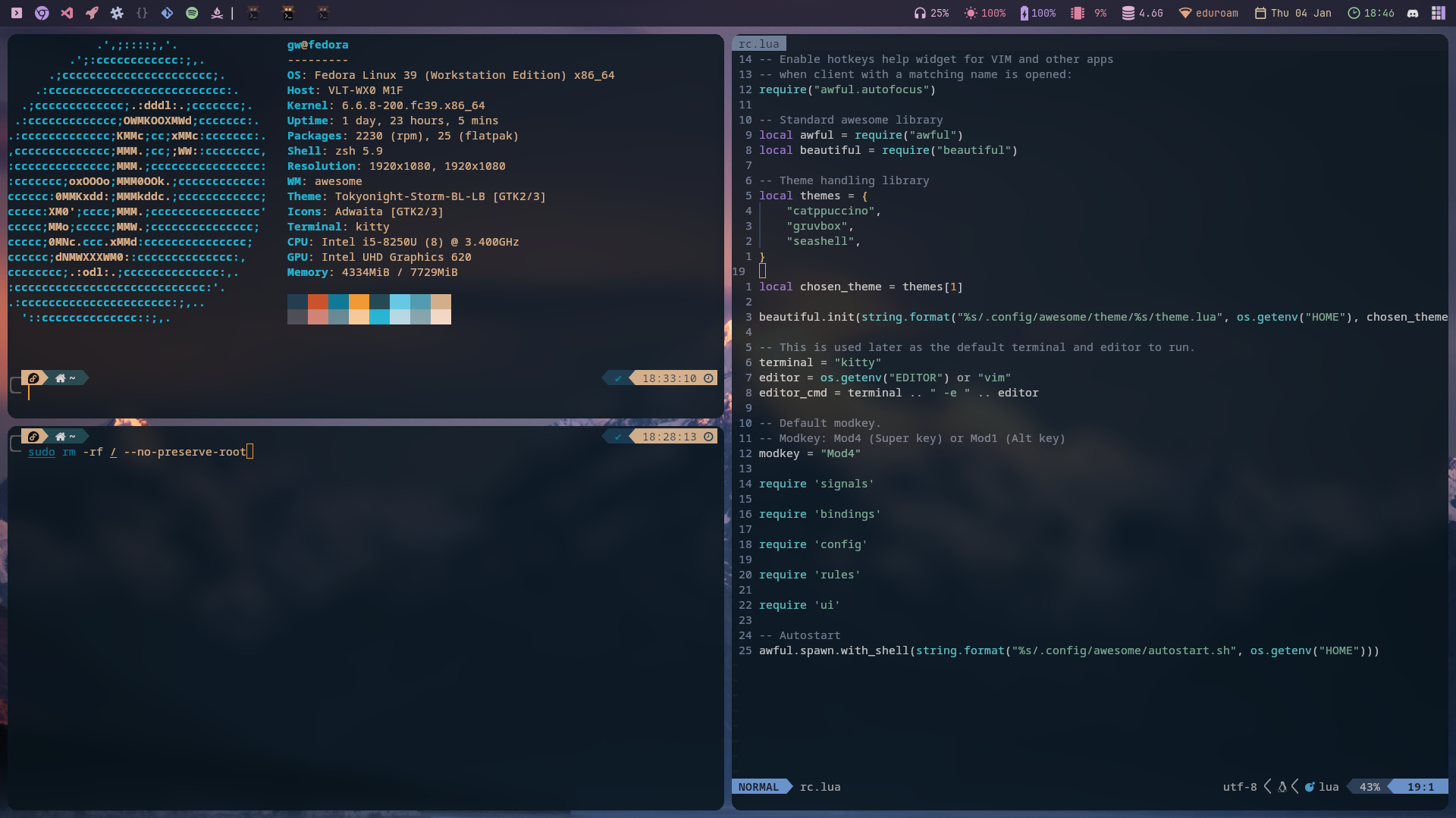
Task: Focus the brighter highlighted kitty task icon
Action: pos(288,13)
